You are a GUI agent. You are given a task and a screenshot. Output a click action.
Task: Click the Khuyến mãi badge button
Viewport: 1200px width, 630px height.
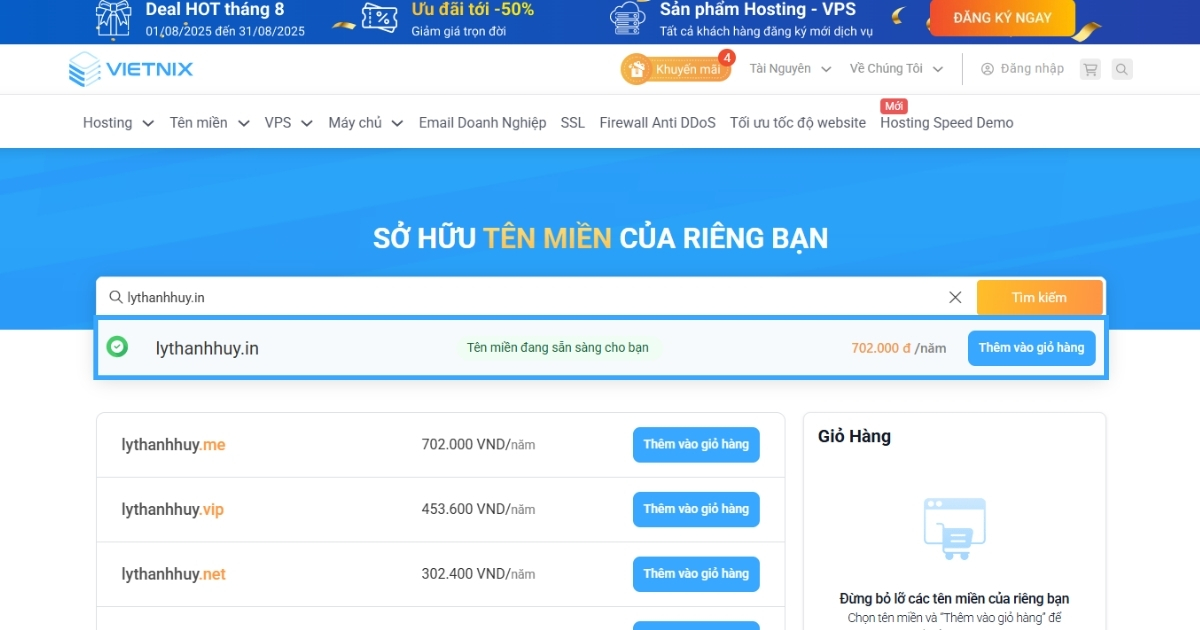(677, 68)
